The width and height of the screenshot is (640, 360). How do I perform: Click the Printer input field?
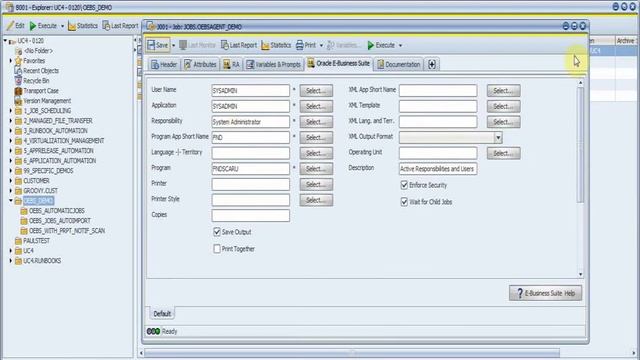tap(251, 184)
